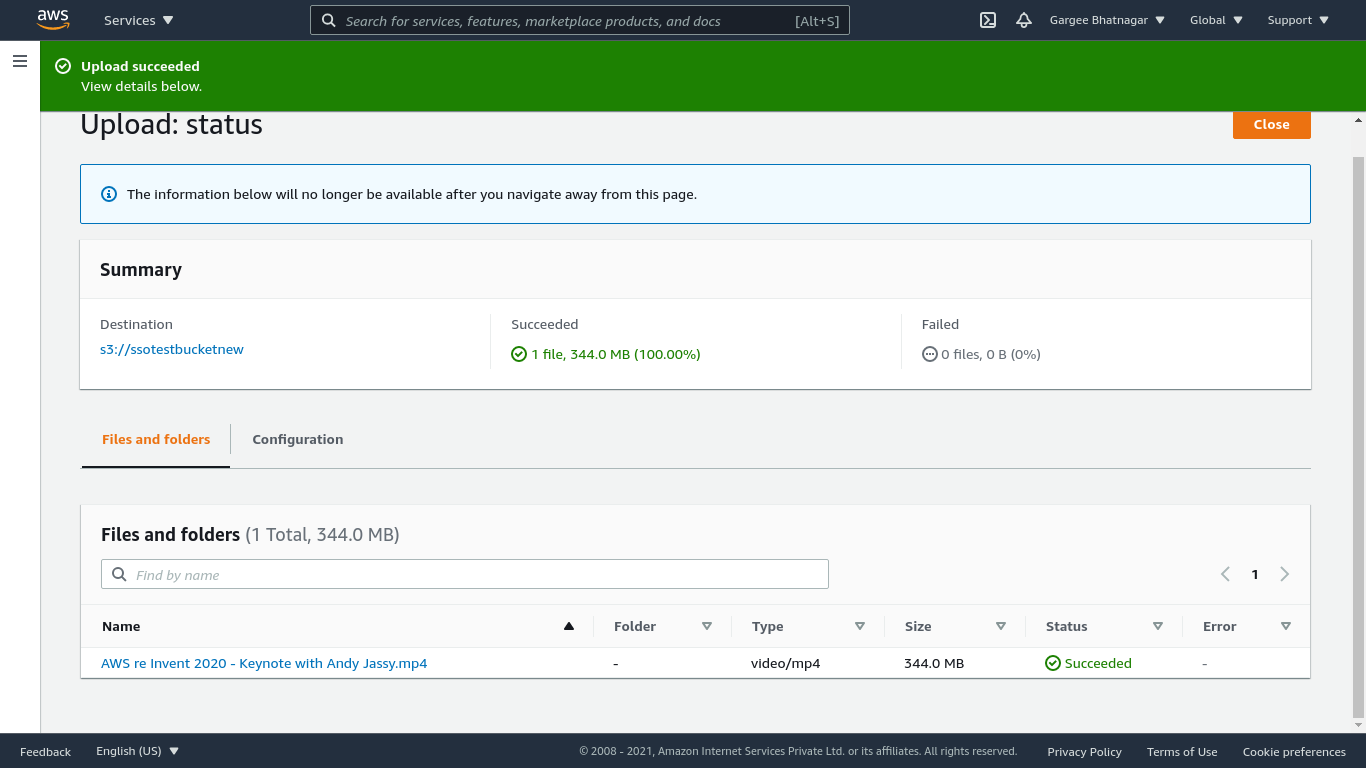
Task: Click the video/mp4 type cell
Action: click(785, 663)
